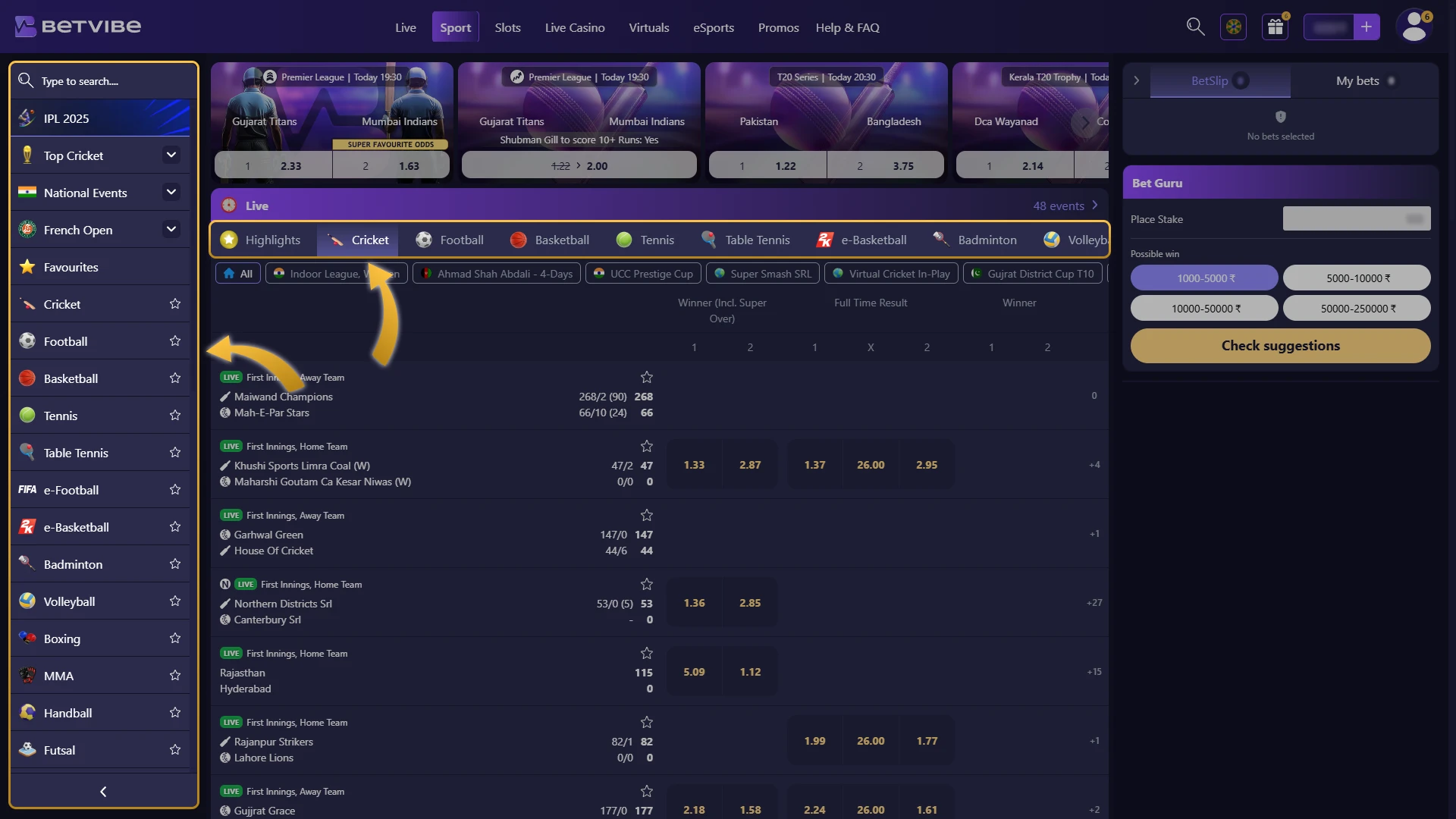This screenshot has width=1456, height=819.
Task: Click the BetVibe logo
Action: pos(78,27)
